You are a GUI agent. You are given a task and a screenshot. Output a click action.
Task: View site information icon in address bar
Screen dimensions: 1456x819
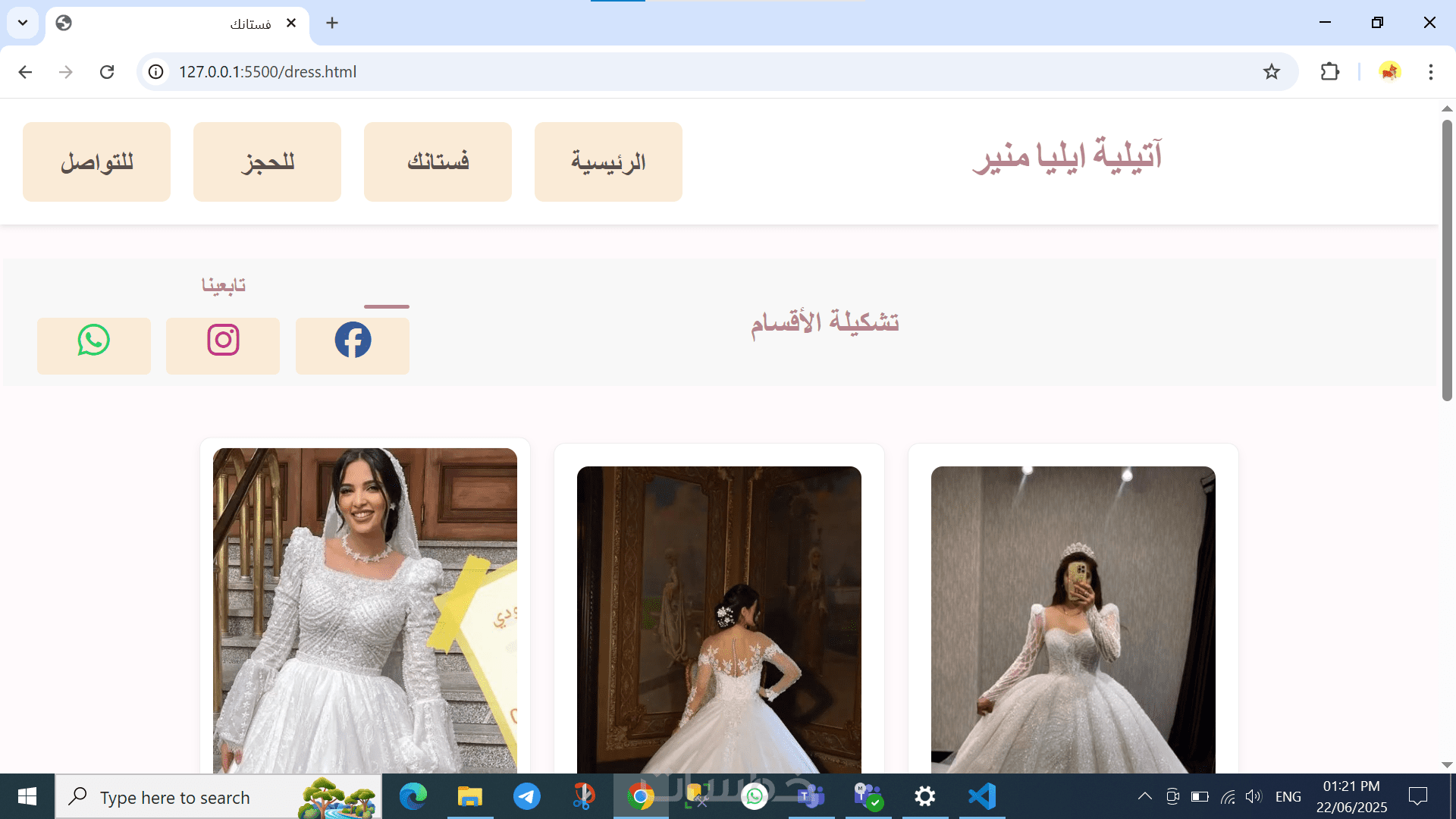tap(155, 72)
